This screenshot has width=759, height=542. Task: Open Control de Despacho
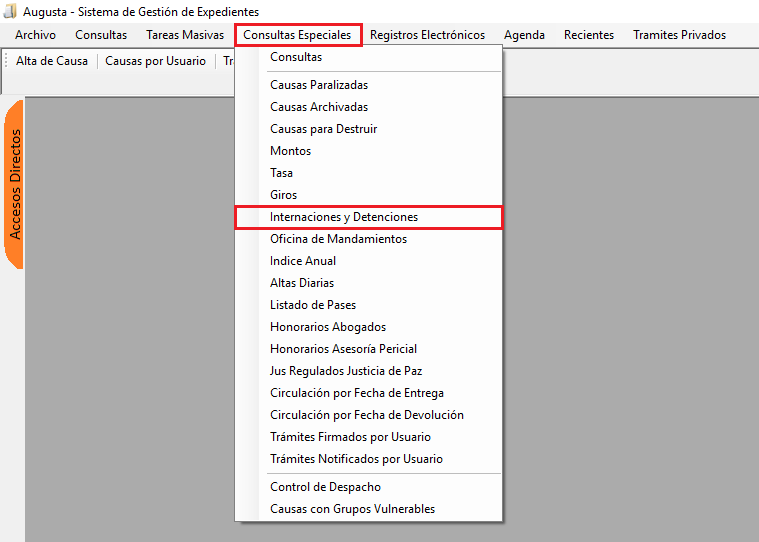[x=325, y=487]
